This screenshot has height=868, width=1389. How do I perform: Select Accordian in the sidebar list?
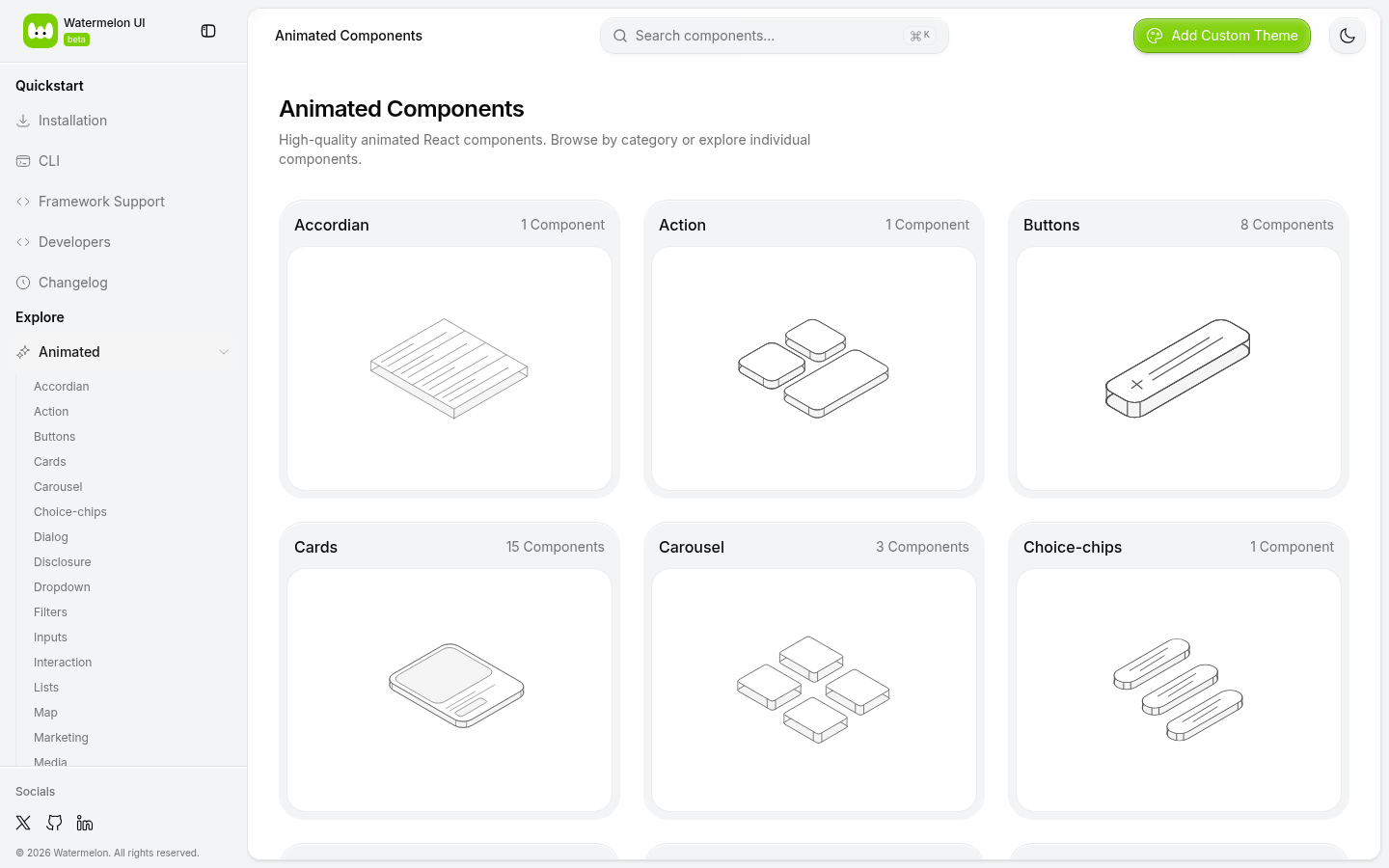pos(62,387)
